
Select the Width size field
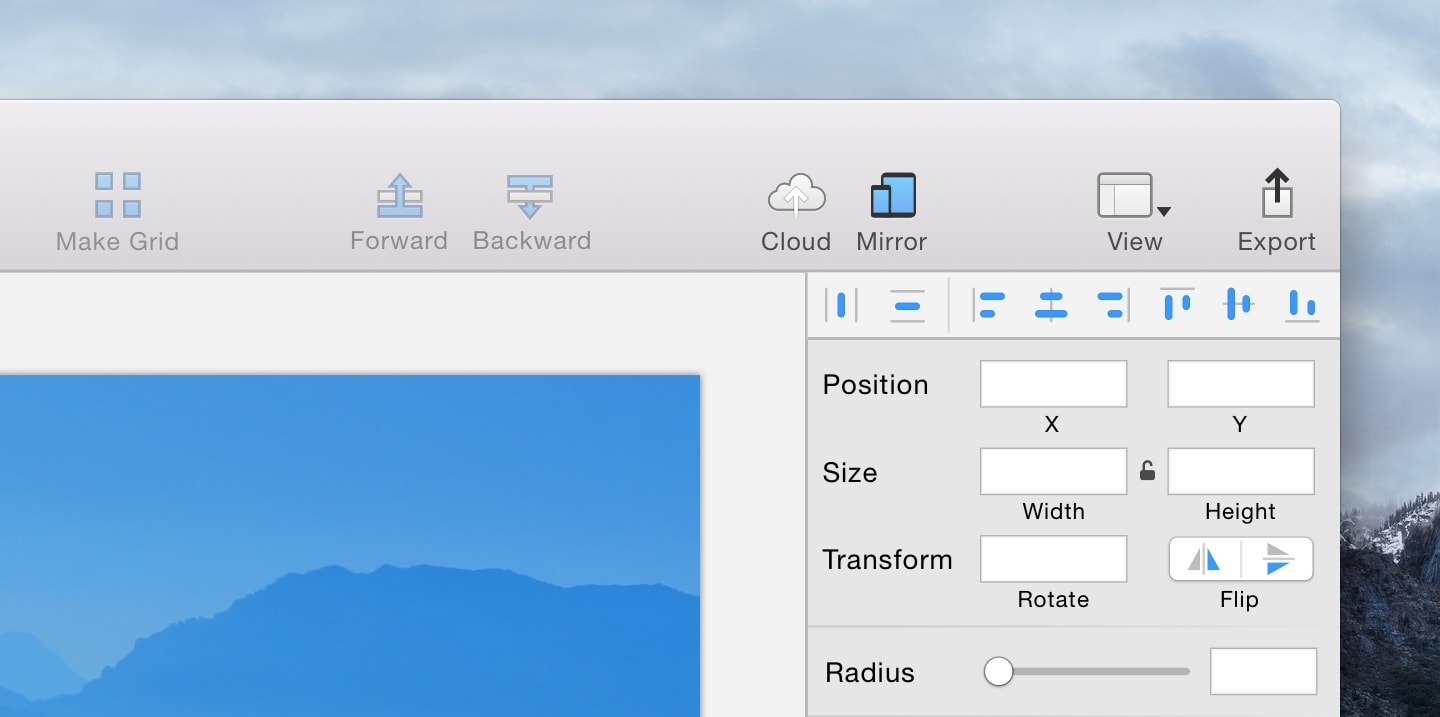click(x=1053, y=471)
